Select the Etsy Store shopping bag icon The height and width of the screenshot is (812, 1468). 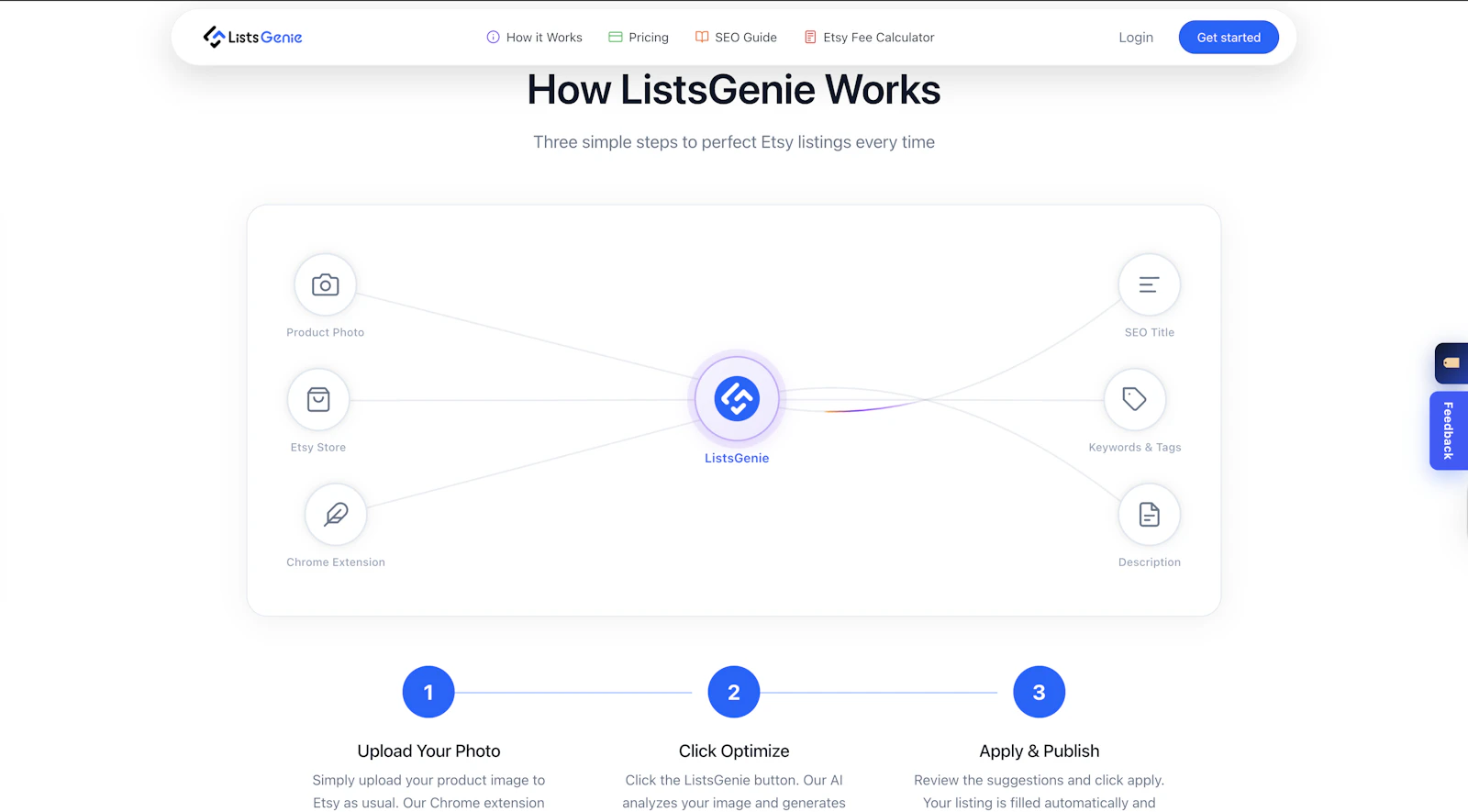click(x=318, y=399)
